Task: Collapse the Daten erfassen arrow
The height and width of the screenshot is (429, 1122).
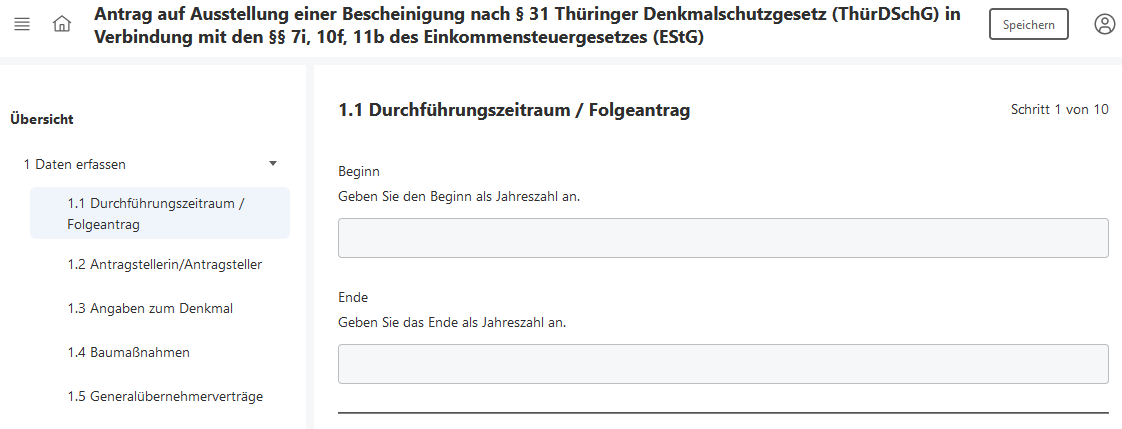Action: coord(273,164)
